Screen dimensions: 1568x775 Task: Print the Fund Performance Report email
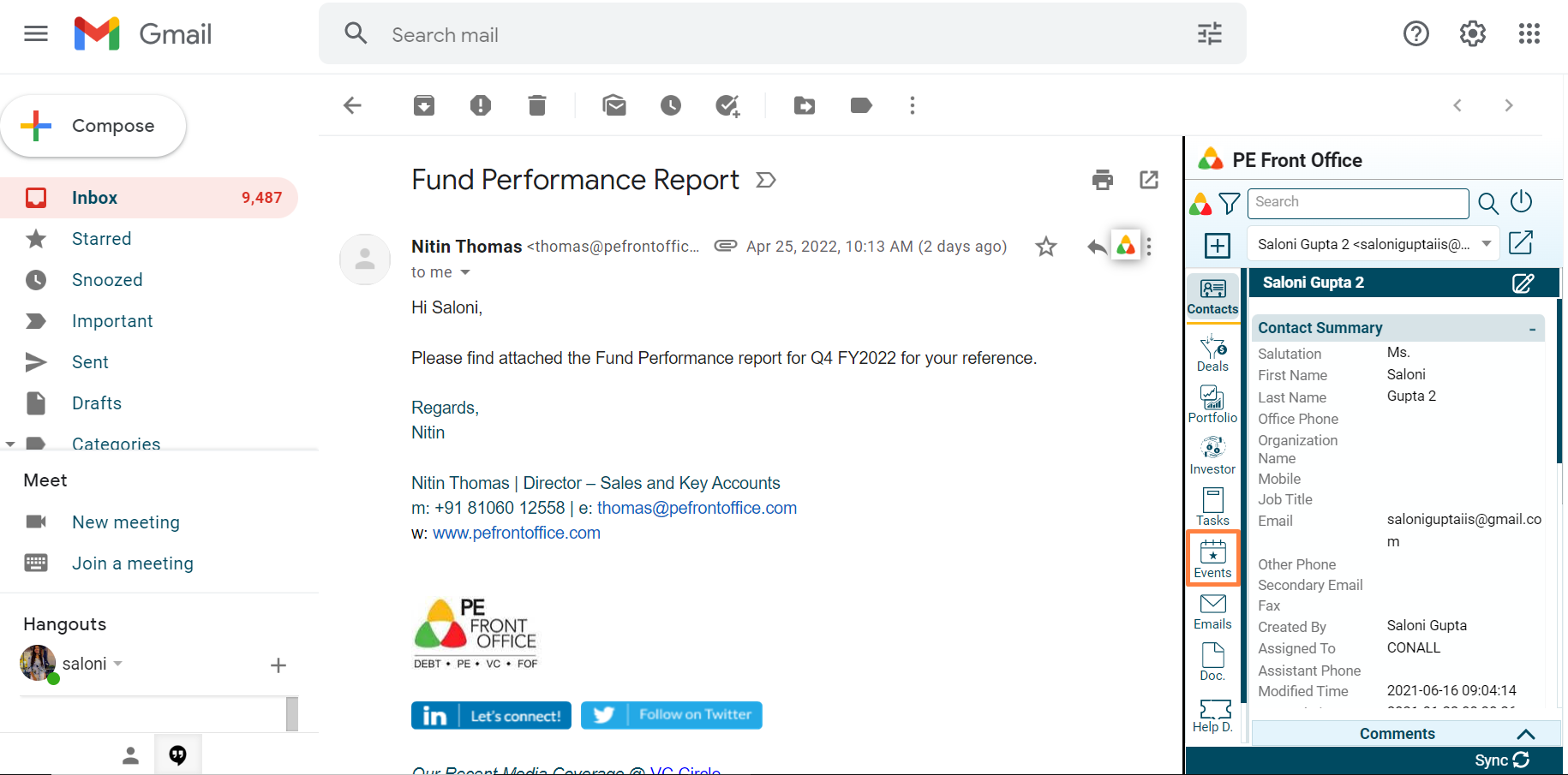1103,180
